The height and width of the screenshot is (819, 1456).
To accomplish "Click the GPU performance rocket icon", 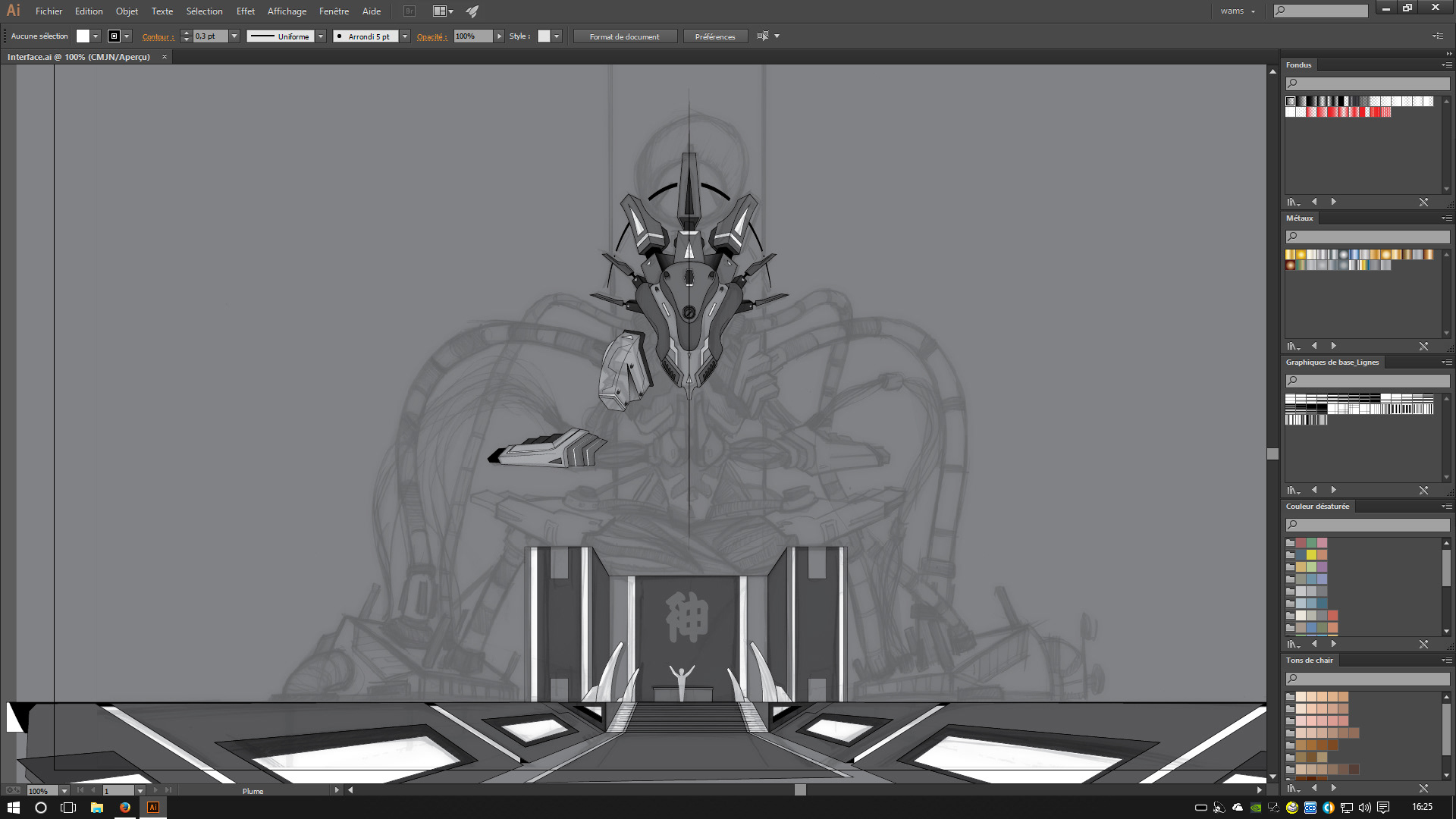I will tap(472, 11).
